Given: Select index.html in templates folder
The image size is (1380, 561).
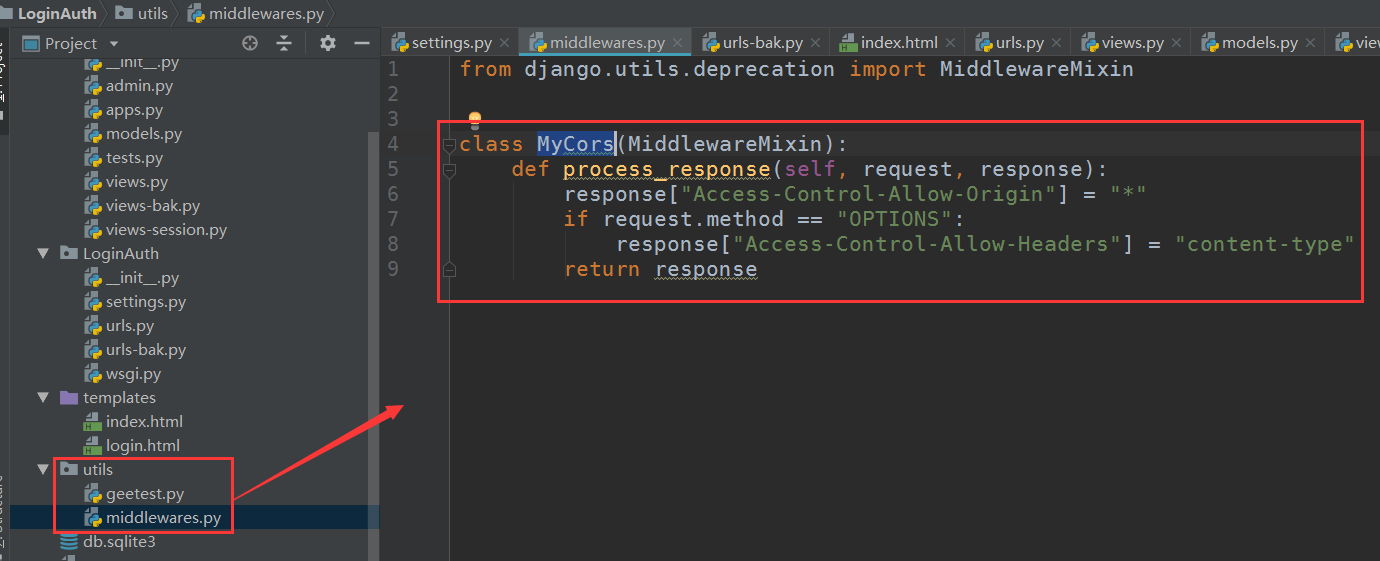Looking at the screenshot, I should pos(144,422).
